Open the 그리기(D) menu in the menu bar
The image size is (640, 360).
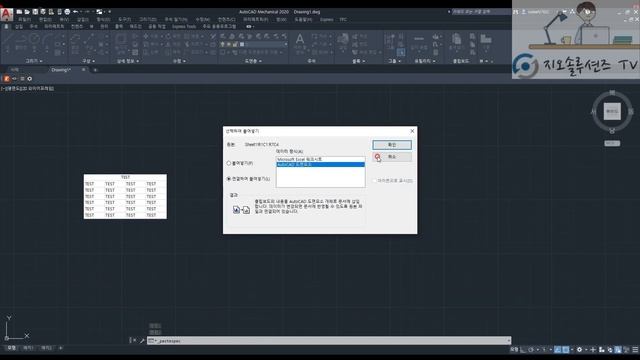point(148,19)
